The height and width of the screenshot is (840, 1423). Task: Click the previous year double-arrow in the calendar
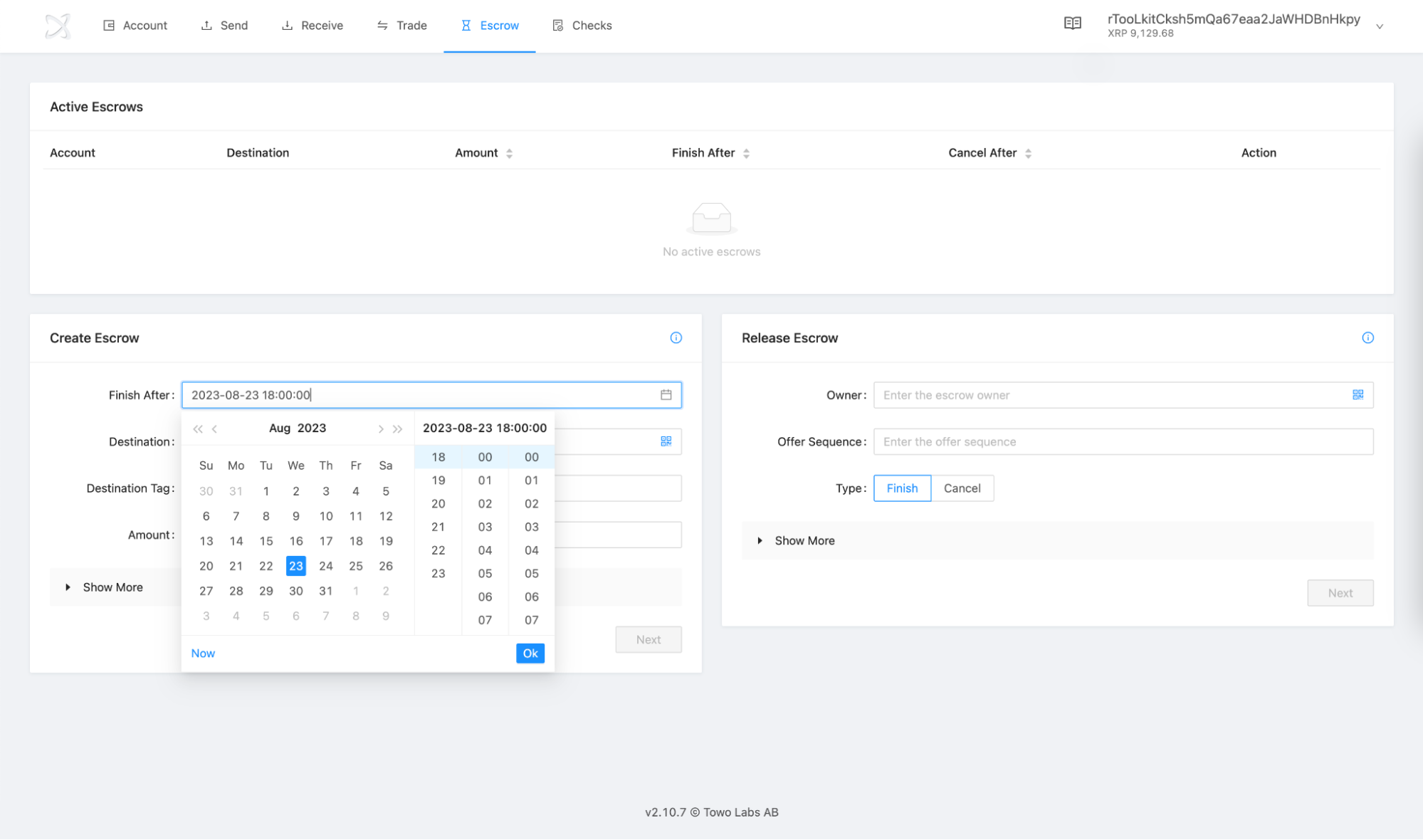click(198, 429)
